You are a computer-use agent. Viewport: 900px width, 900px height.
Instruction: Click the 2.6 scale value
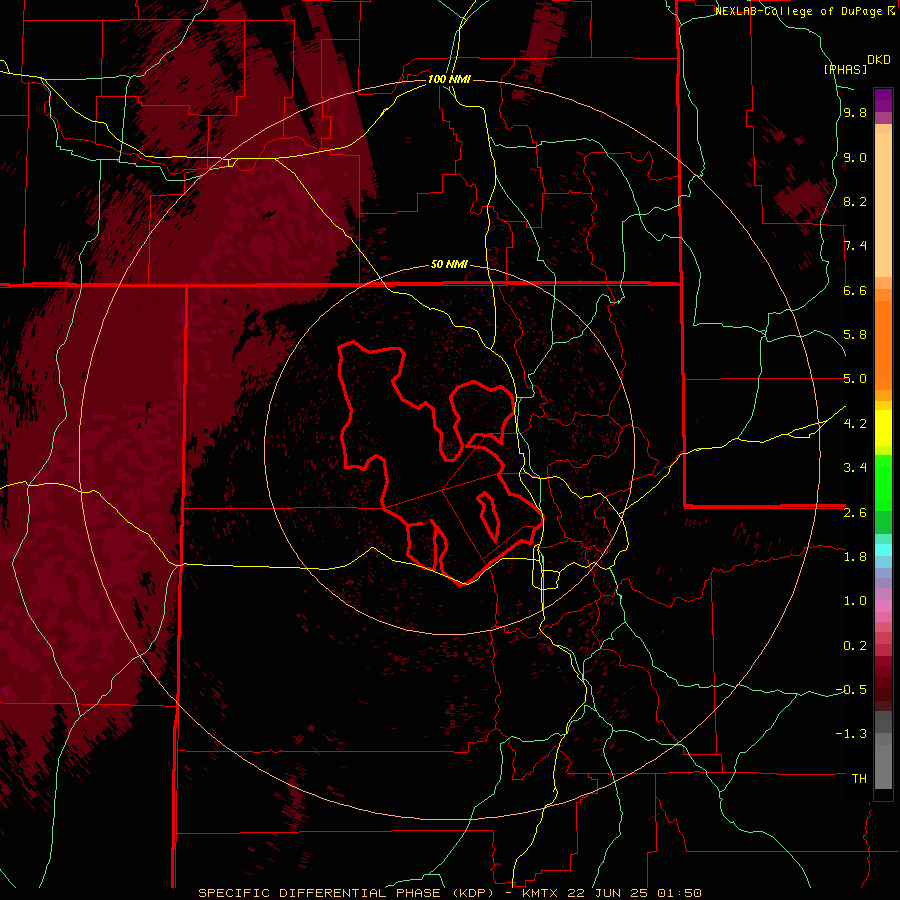click(x=855, y=513)
